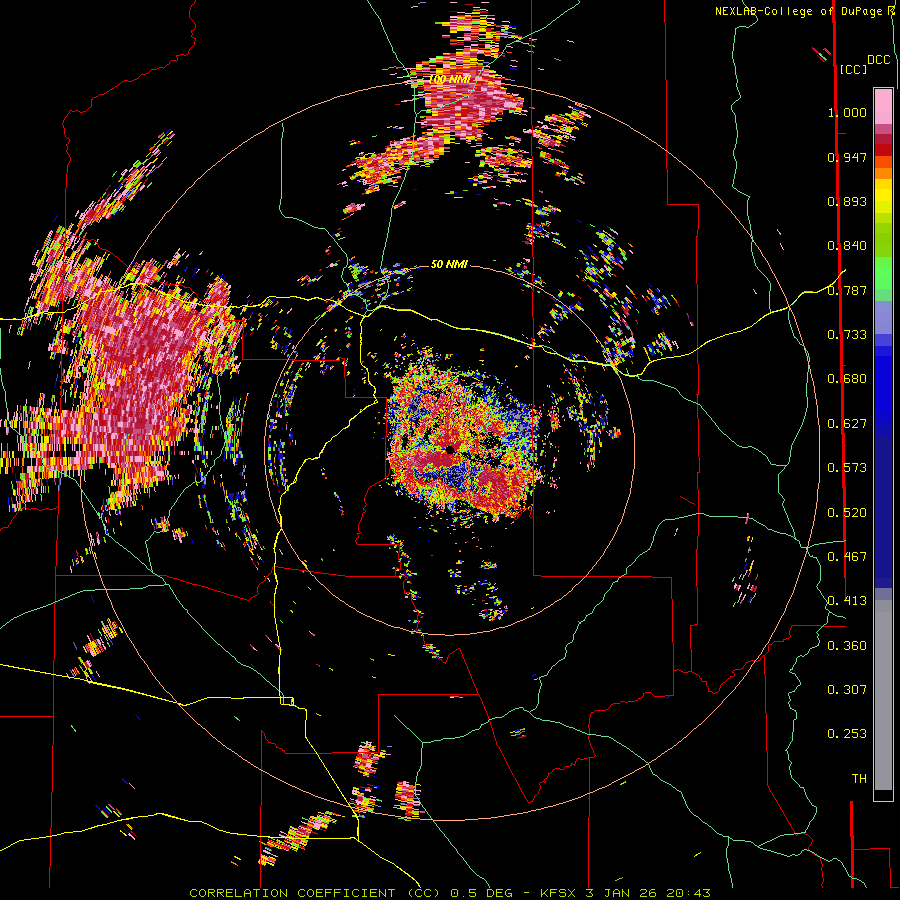Click the 0.947 legend value

click(847, 157)
